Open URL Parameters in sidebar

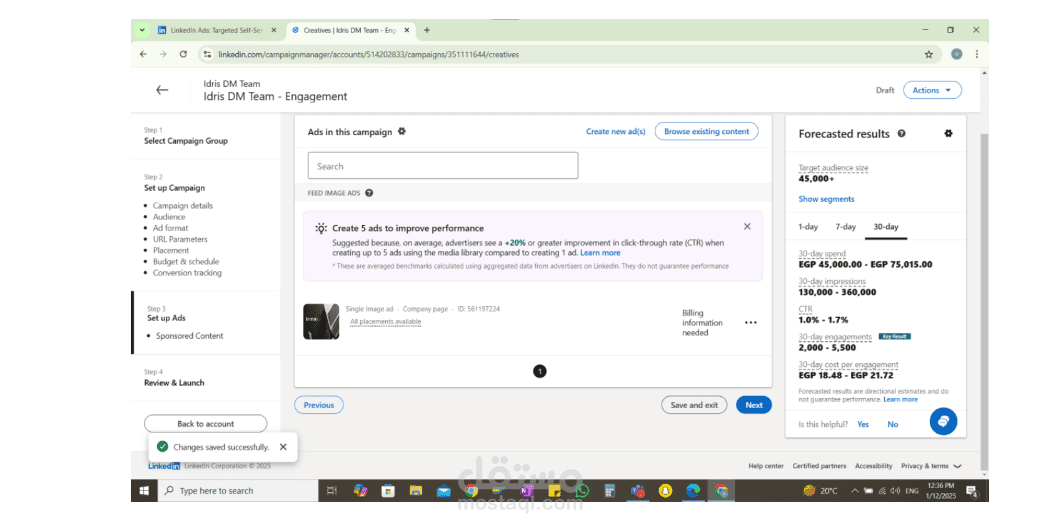pyautogui.click(x=180, y=239)
